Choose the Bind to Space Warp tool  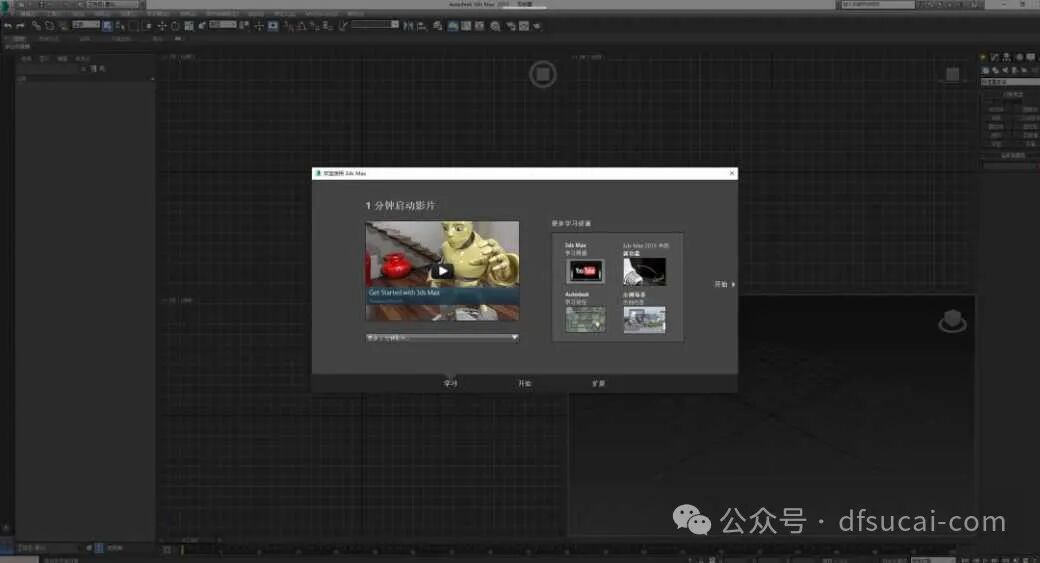(63, 26)
